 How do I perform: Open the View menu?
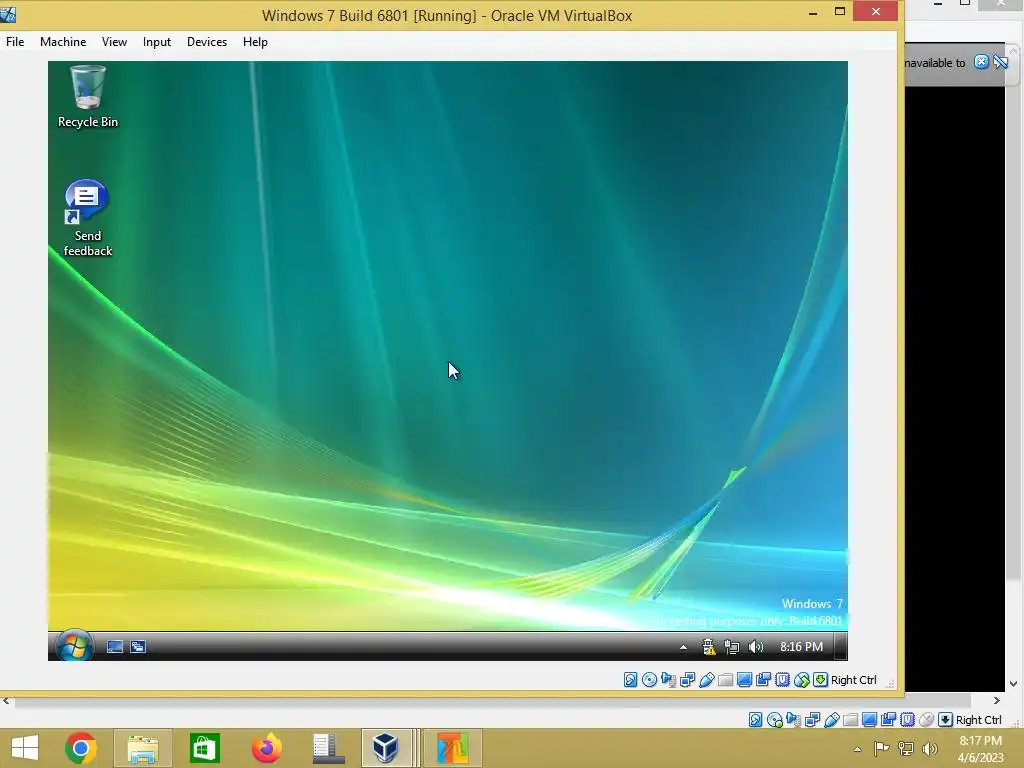(x=114, y=42)
